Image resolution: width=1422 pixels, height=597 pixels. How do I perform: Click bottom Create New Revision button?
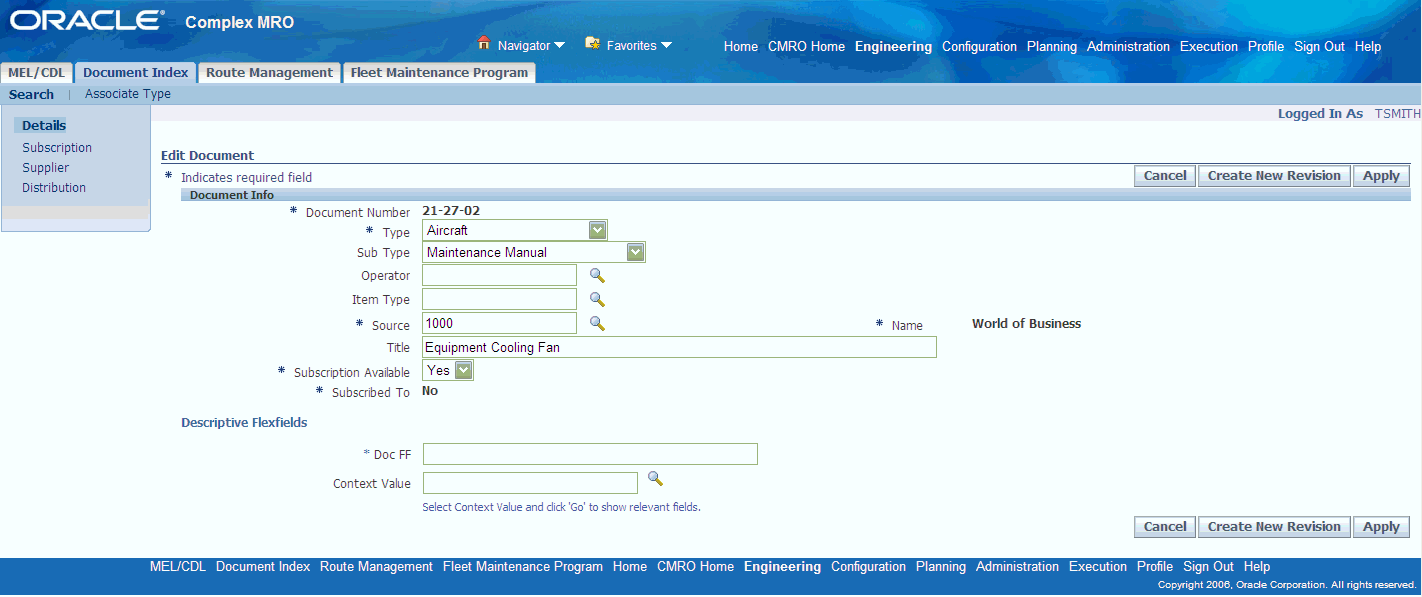tap(1274, 527)
